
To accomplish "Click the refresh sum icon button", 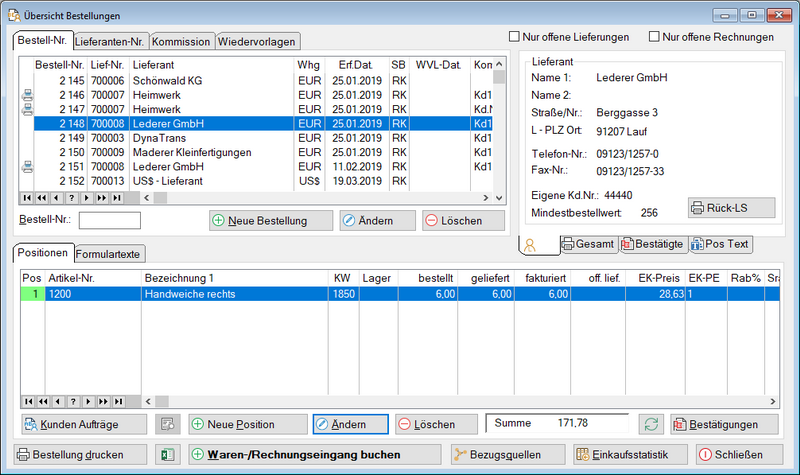I will [x=652, y=424].
